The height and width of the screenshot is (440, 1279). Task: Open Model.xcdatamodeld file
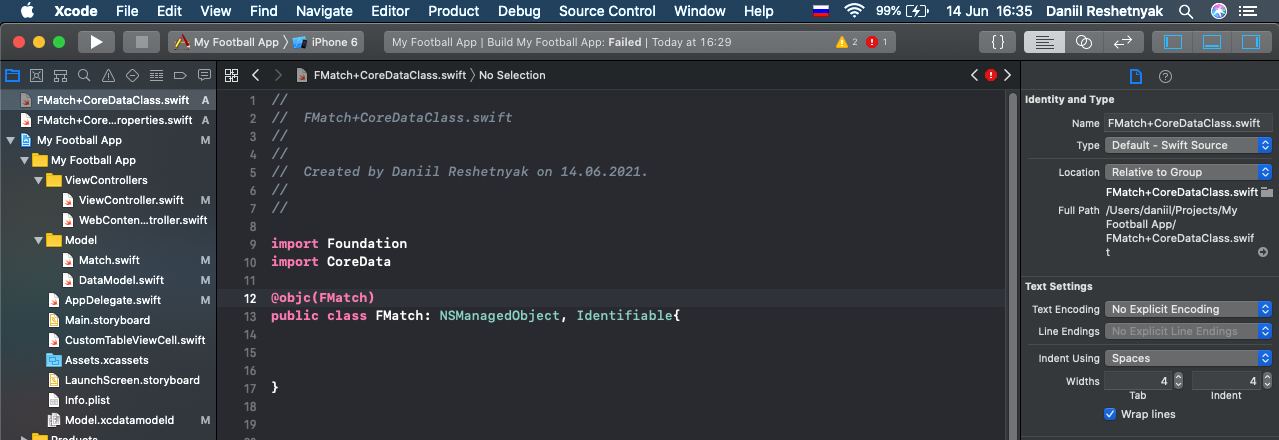111,420
